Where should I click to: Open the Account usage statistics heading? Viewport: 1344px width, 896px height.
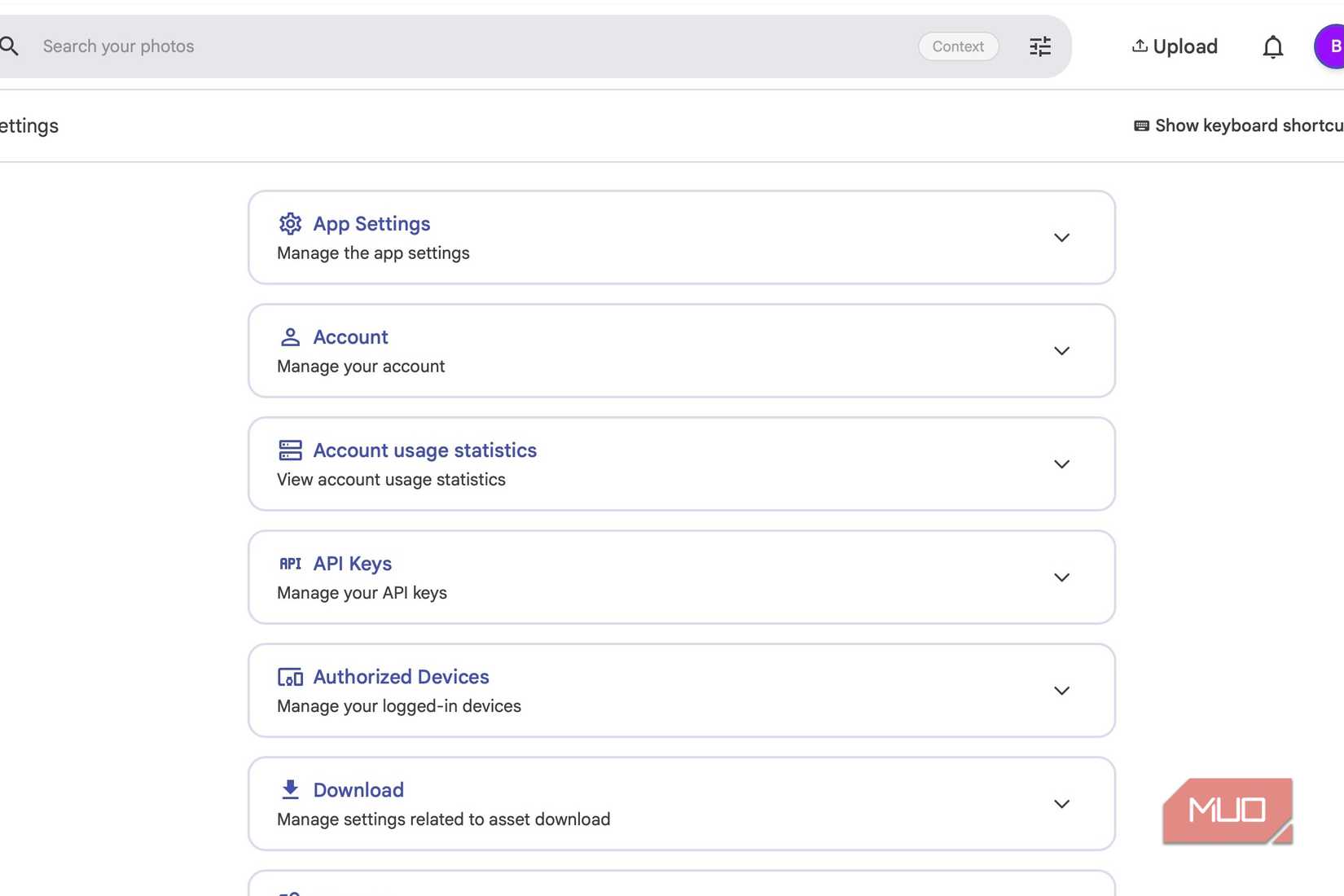click(x=425, y=450)
